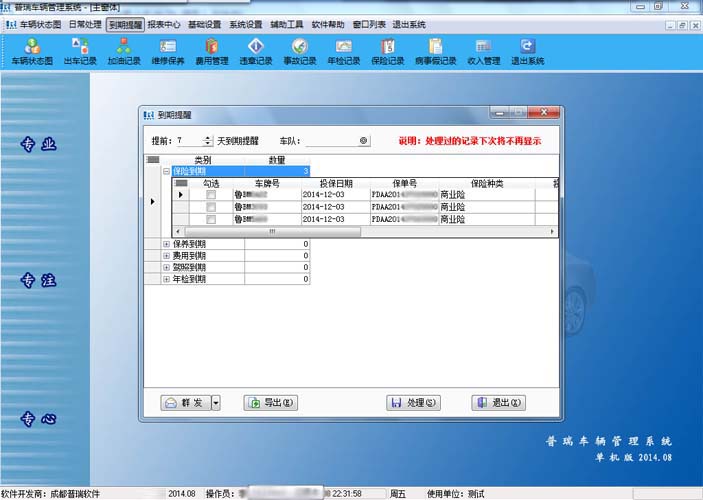Click the row indicator arrow of first insurance row
This screenshot has width=703, height=500.
click(x=181, y=195)
